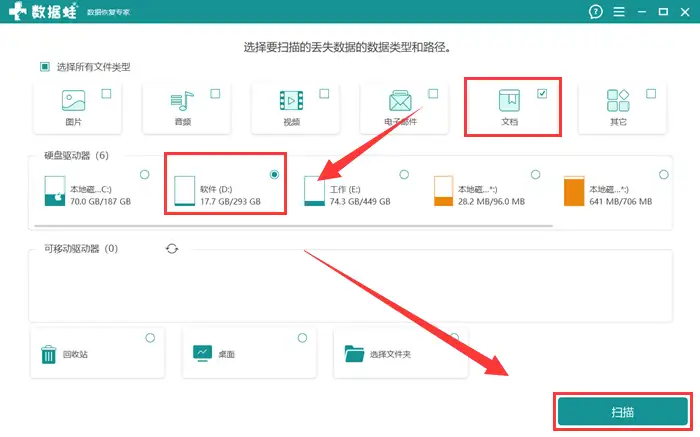Click the 74.3 GB/449 GB text

coord(360,202)
